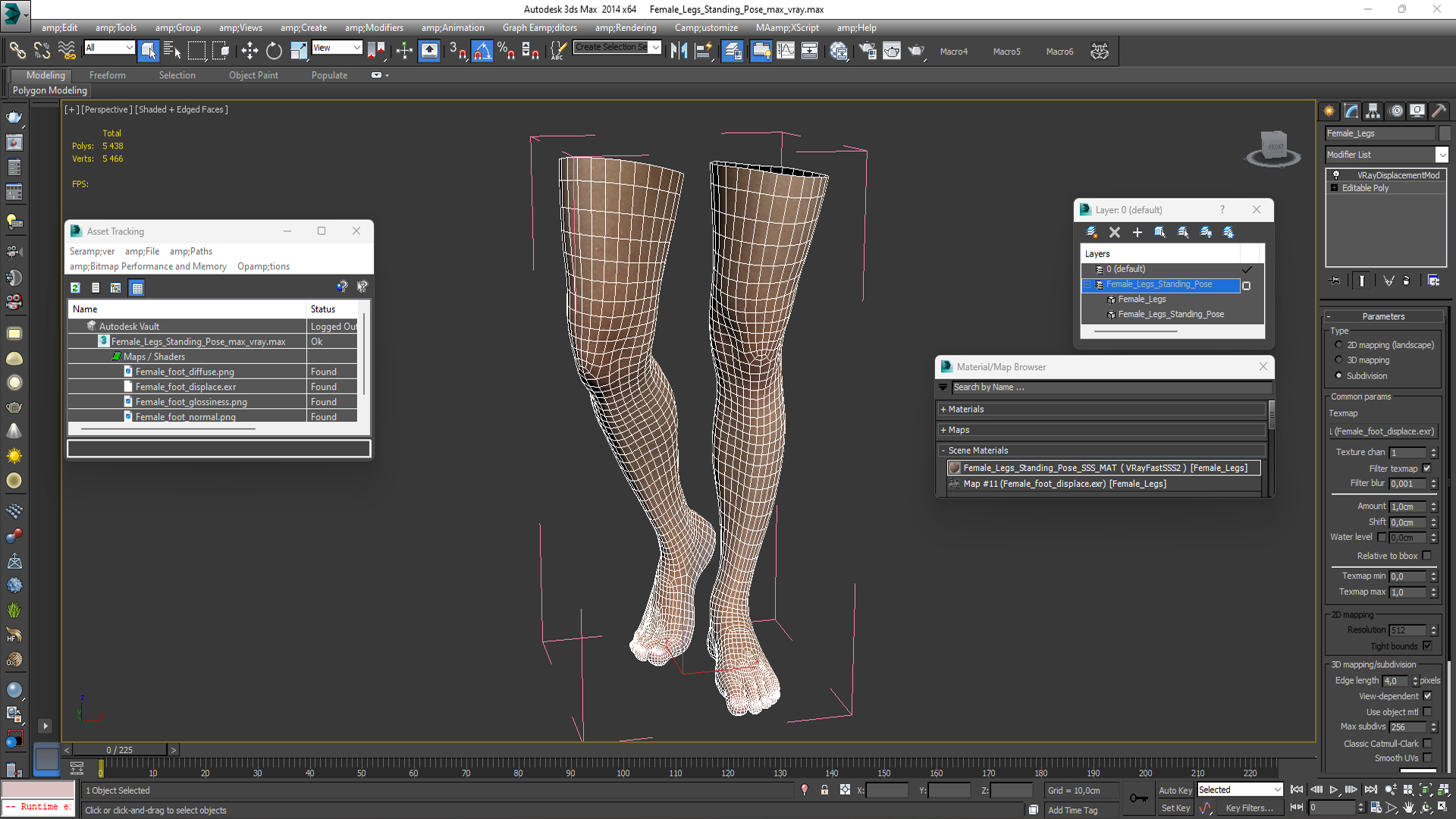Collapse the Scene Materials group
This screenshot has height=819, width=1456.
tap(943, 450)
